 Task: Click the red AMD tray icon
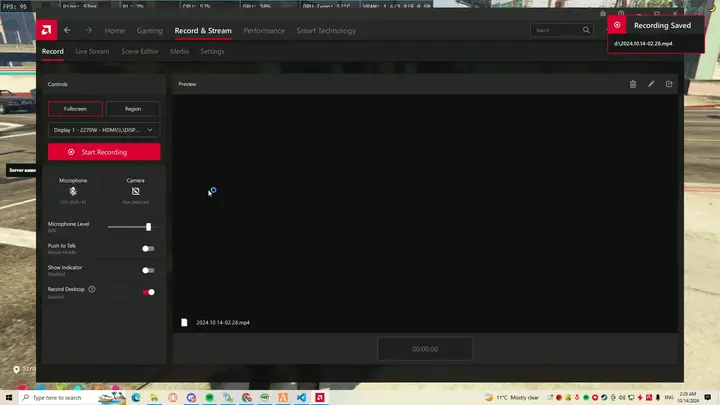[x=649, y=398]
